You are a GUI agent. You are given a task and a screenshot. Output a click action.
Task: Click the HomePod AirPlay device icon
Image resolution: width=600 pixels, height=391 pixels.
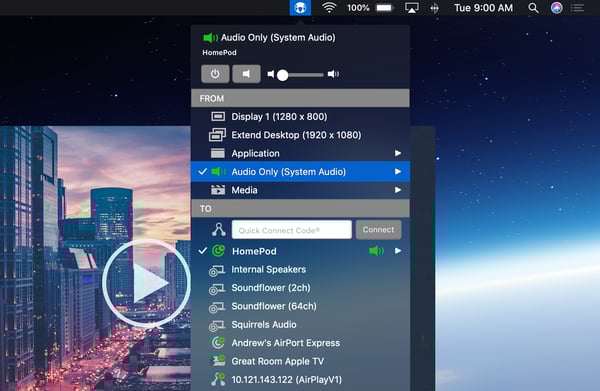[x=218, y=251]
